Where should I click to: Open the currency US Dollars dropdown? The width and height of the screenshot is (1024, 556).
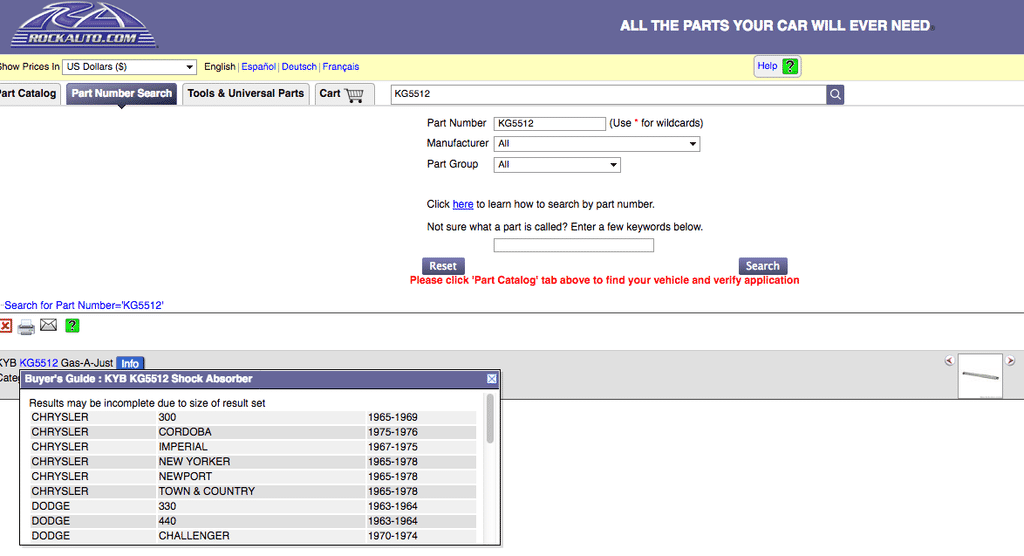coord(129,67)
